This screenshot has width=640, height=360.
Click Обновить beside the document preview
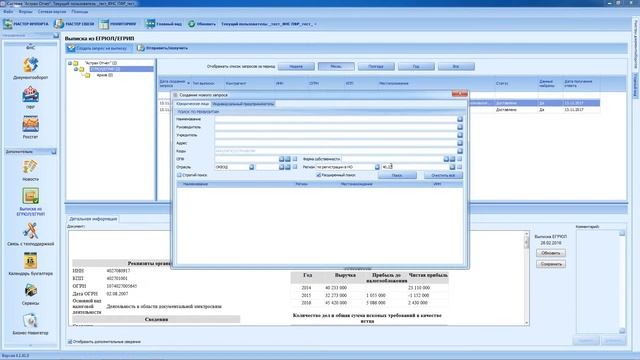551,253
